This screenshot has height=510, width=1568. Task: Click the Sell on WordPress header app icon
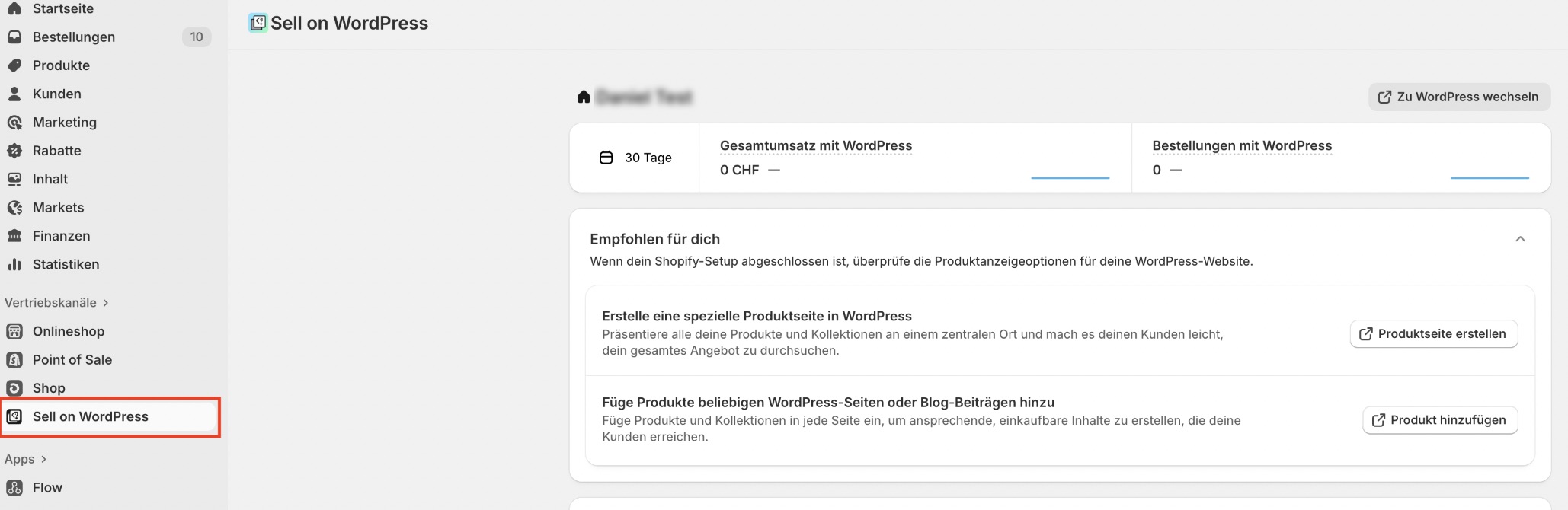point(258,23)
